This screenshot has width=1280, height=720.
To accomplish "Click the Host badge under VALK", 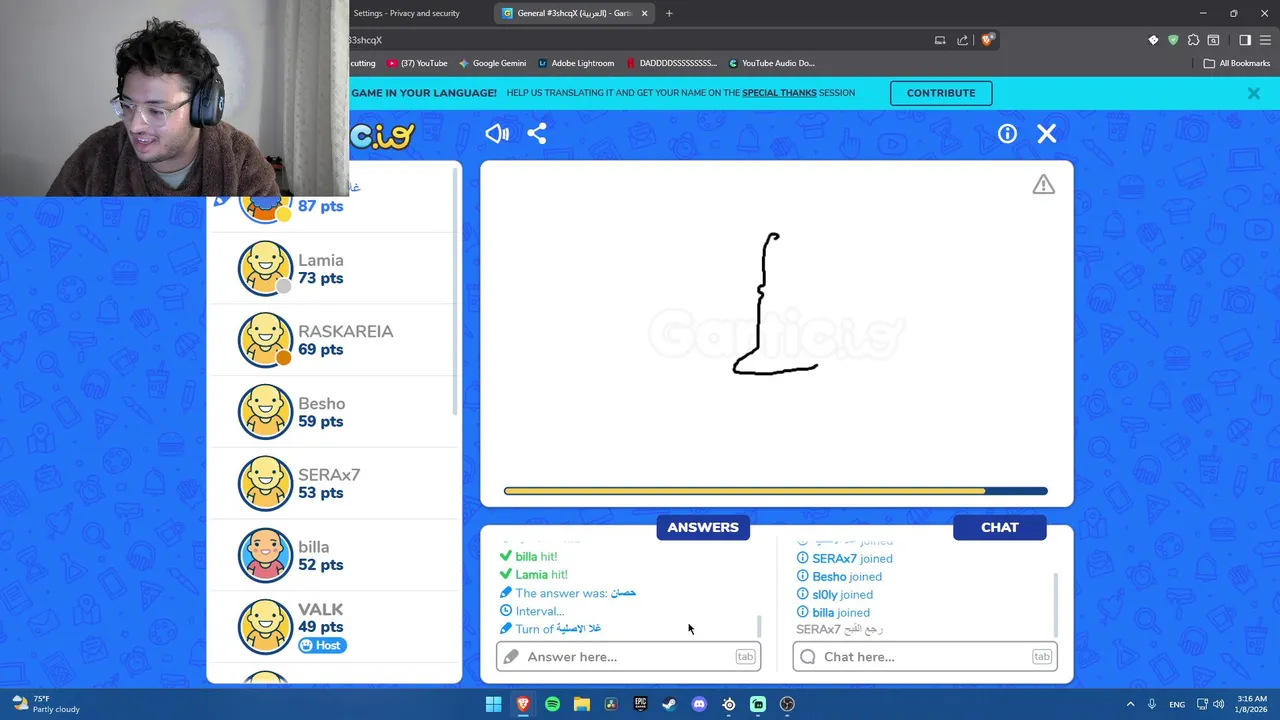I will click(322, 645).
